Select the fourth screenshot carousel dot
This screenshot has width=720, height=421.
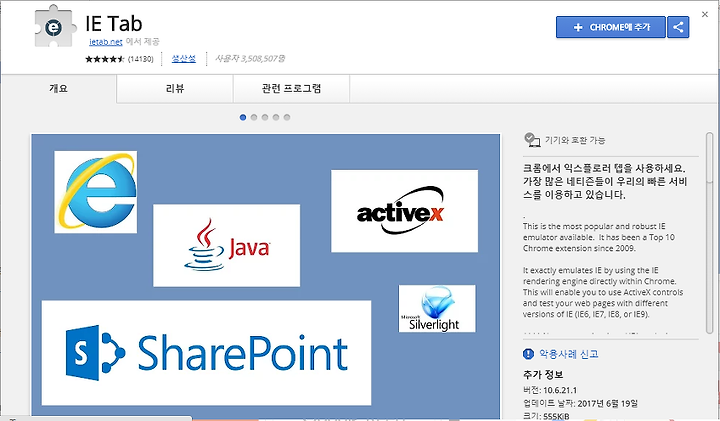pyautogui.click(x=276, y=118)
